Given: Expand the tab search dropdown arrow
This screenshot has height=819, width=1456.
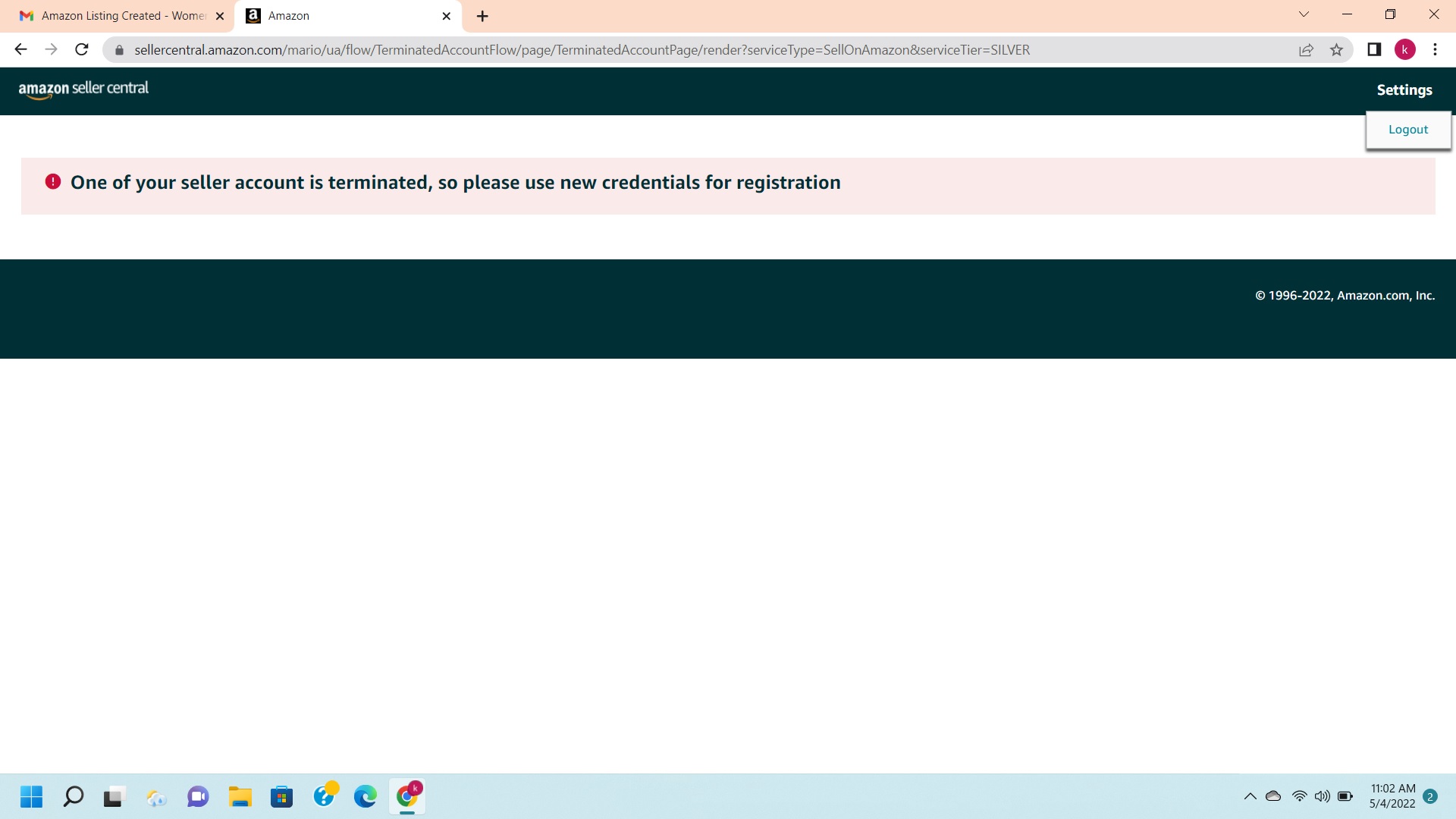Looking at the screenshot, I should pyautogui.click(x=1304, y=14).
